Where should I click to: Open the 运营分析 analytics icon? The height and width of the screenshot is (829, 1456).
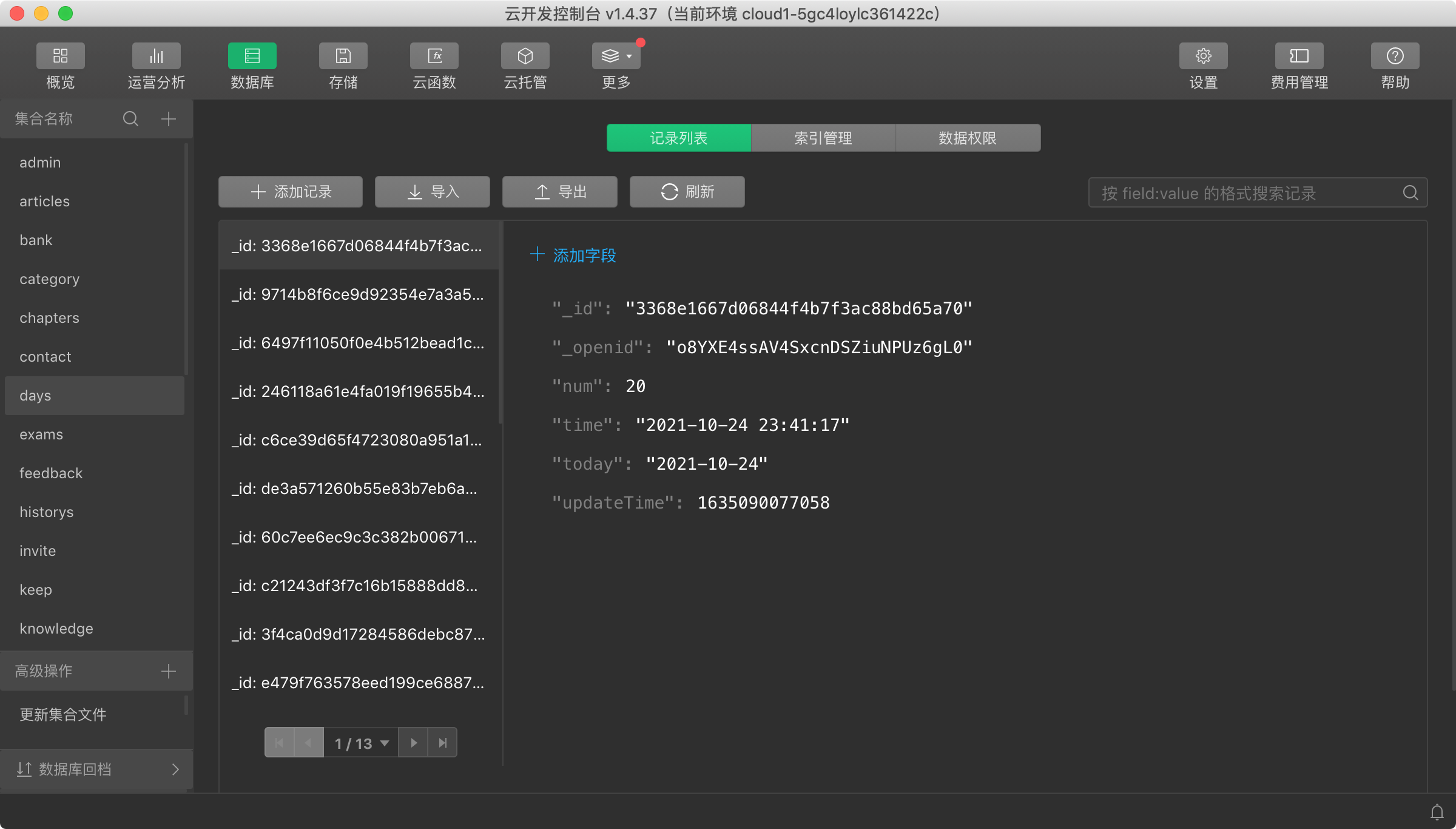click(156, 56)
